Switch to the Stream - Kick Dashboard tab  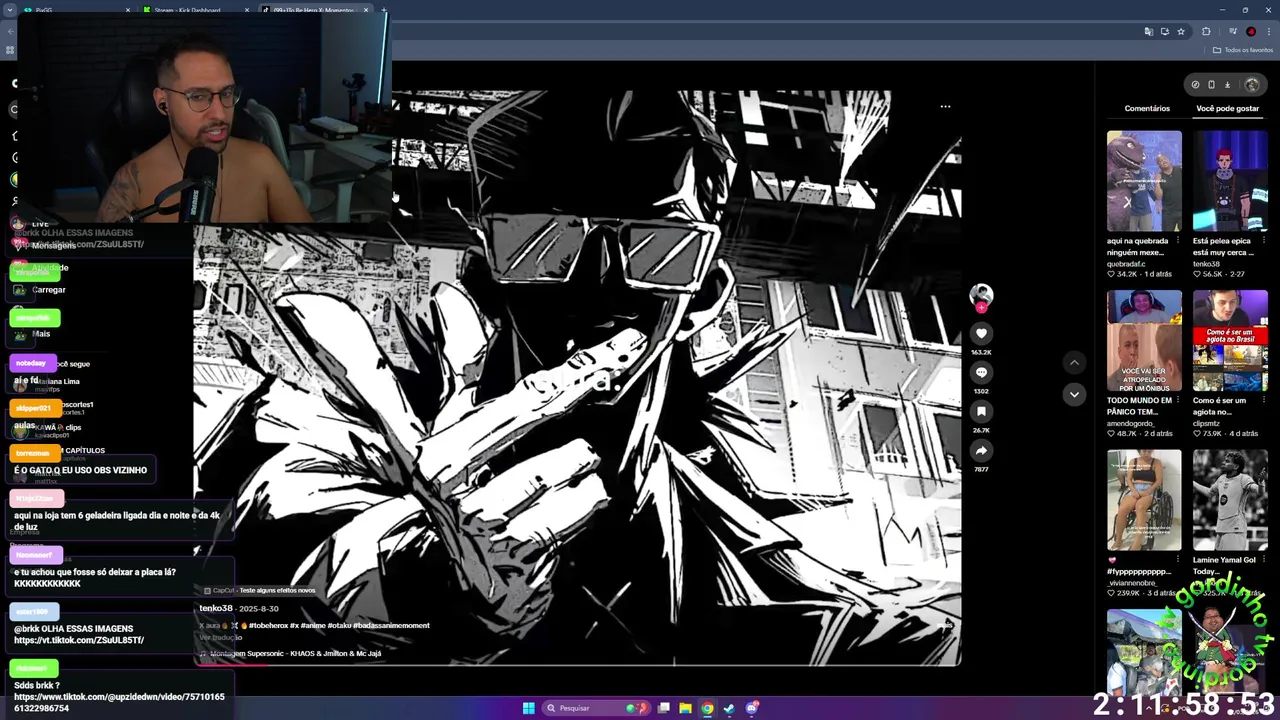[x=195, y=10]
